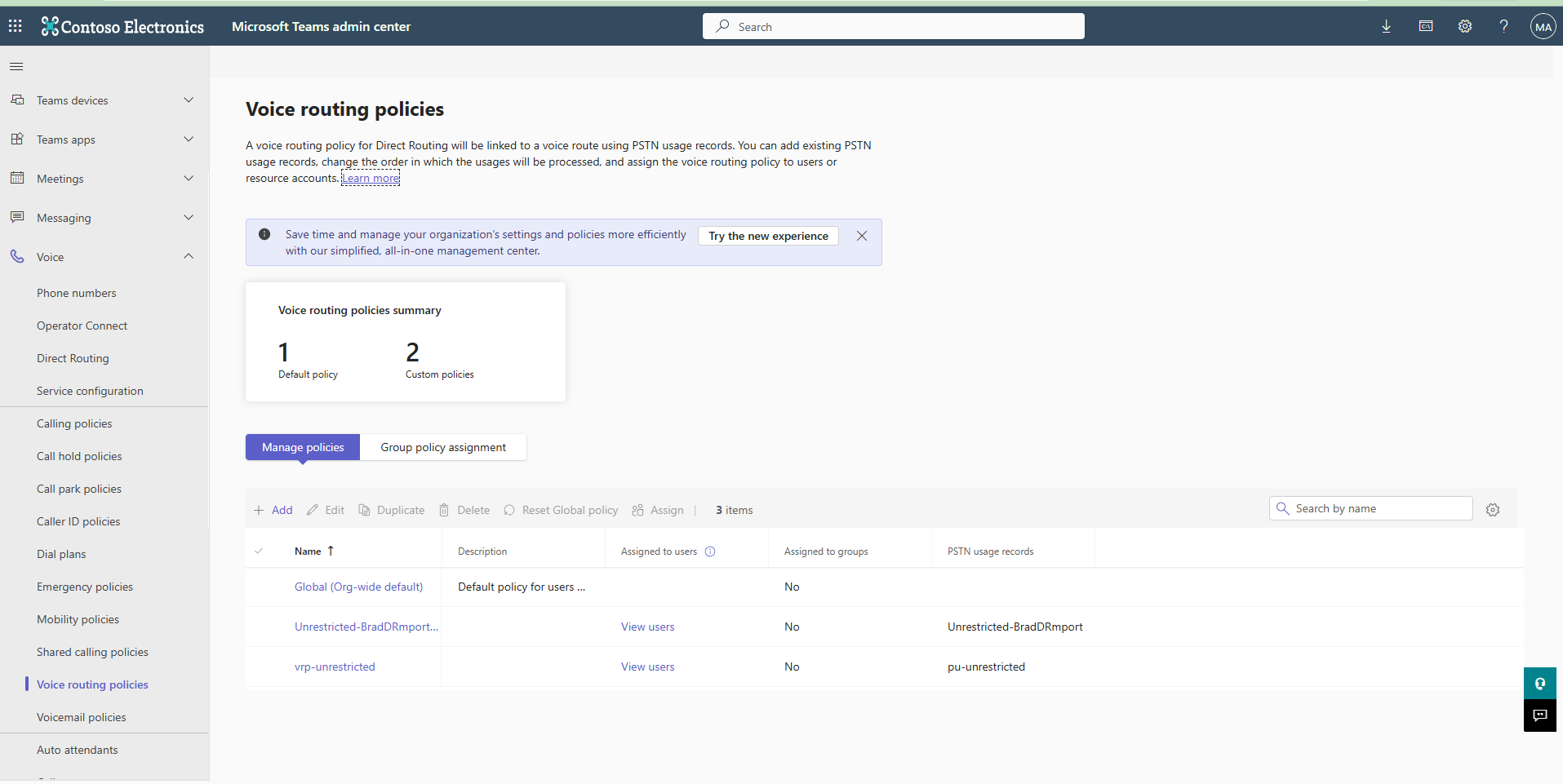The height and width of the screenshot is (784, 1563).
Task: Open Shared calling policies in sidebar
Action: (x=92, y=652)
